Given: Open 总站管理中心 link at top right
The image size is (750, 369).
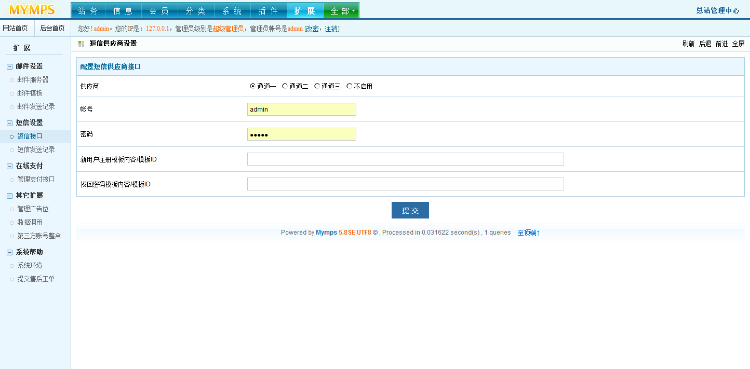Looking at the screenshot, I should [717, 10].
